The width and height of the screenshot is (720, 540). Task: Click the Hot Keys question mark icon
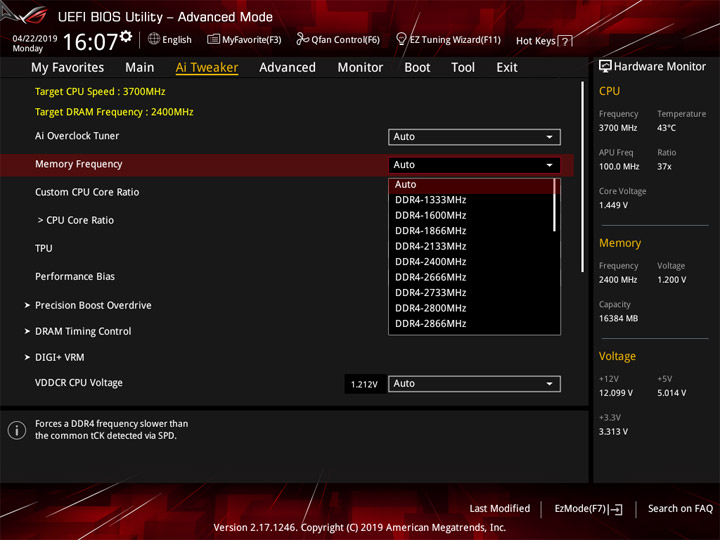(x=566, y=41)
